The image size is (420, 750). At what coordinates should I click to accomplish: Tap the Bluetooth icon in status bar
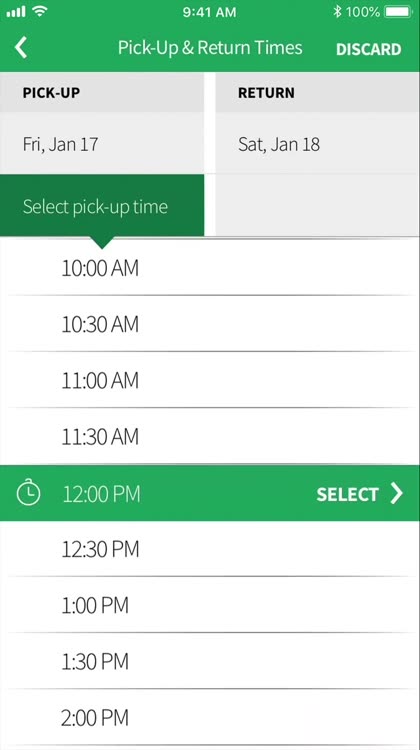(337, 12)
